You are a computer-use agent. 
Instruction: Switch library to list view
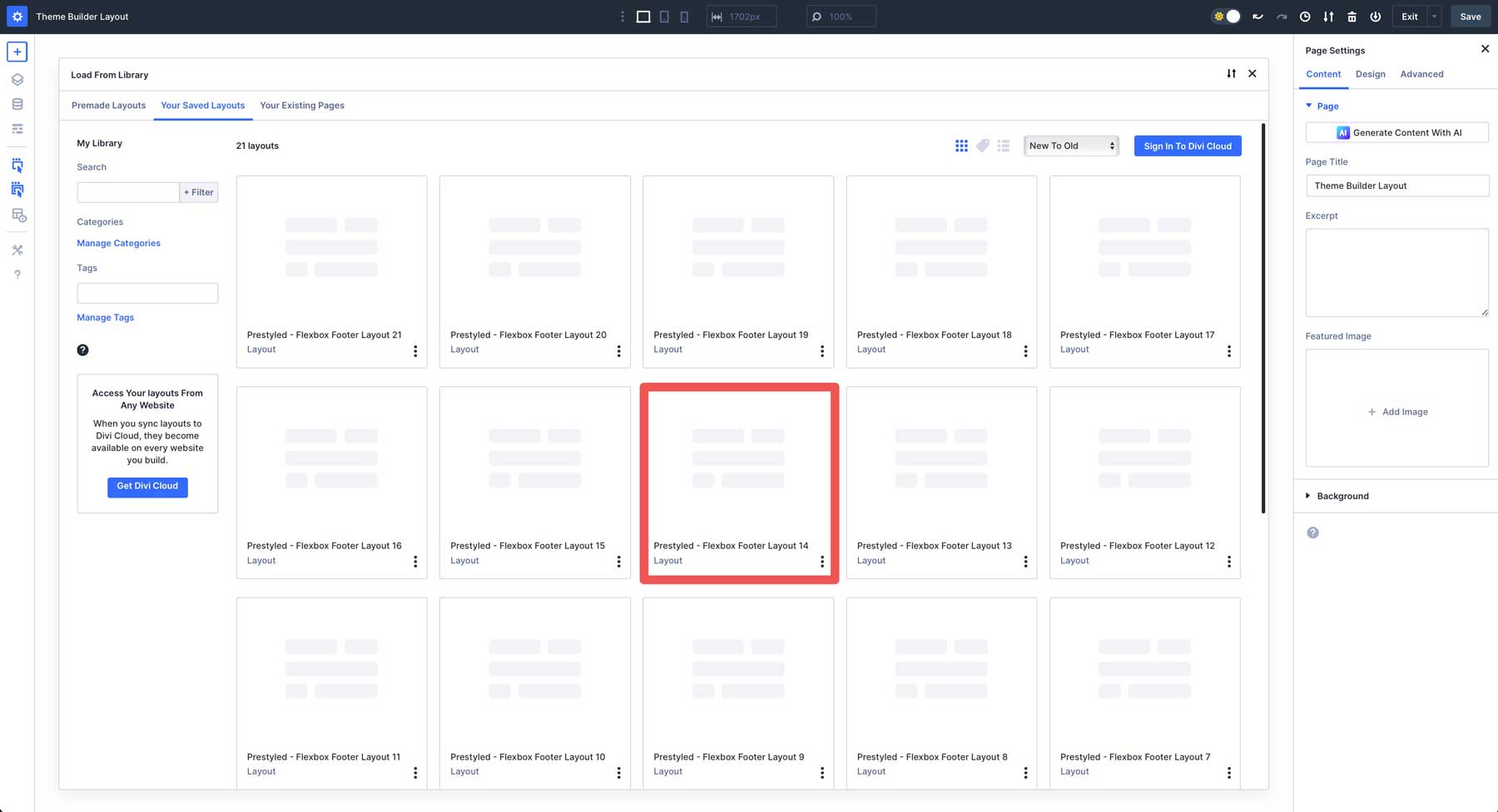tap(1004, 146)
